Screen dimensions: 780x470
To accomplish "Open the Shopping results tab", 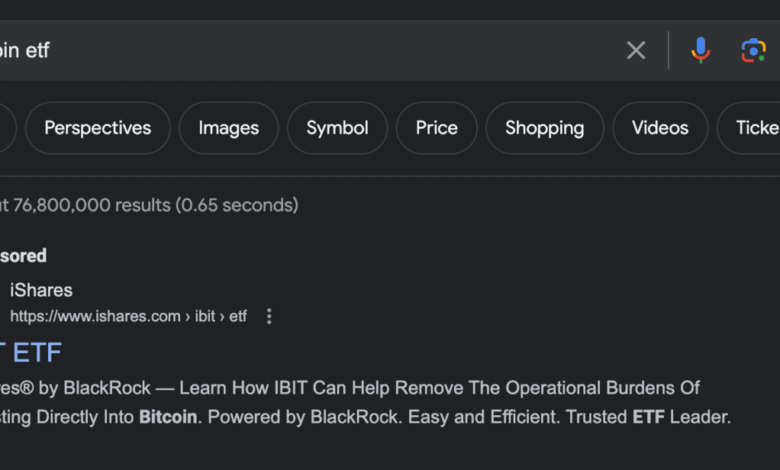I will (544, 128).
